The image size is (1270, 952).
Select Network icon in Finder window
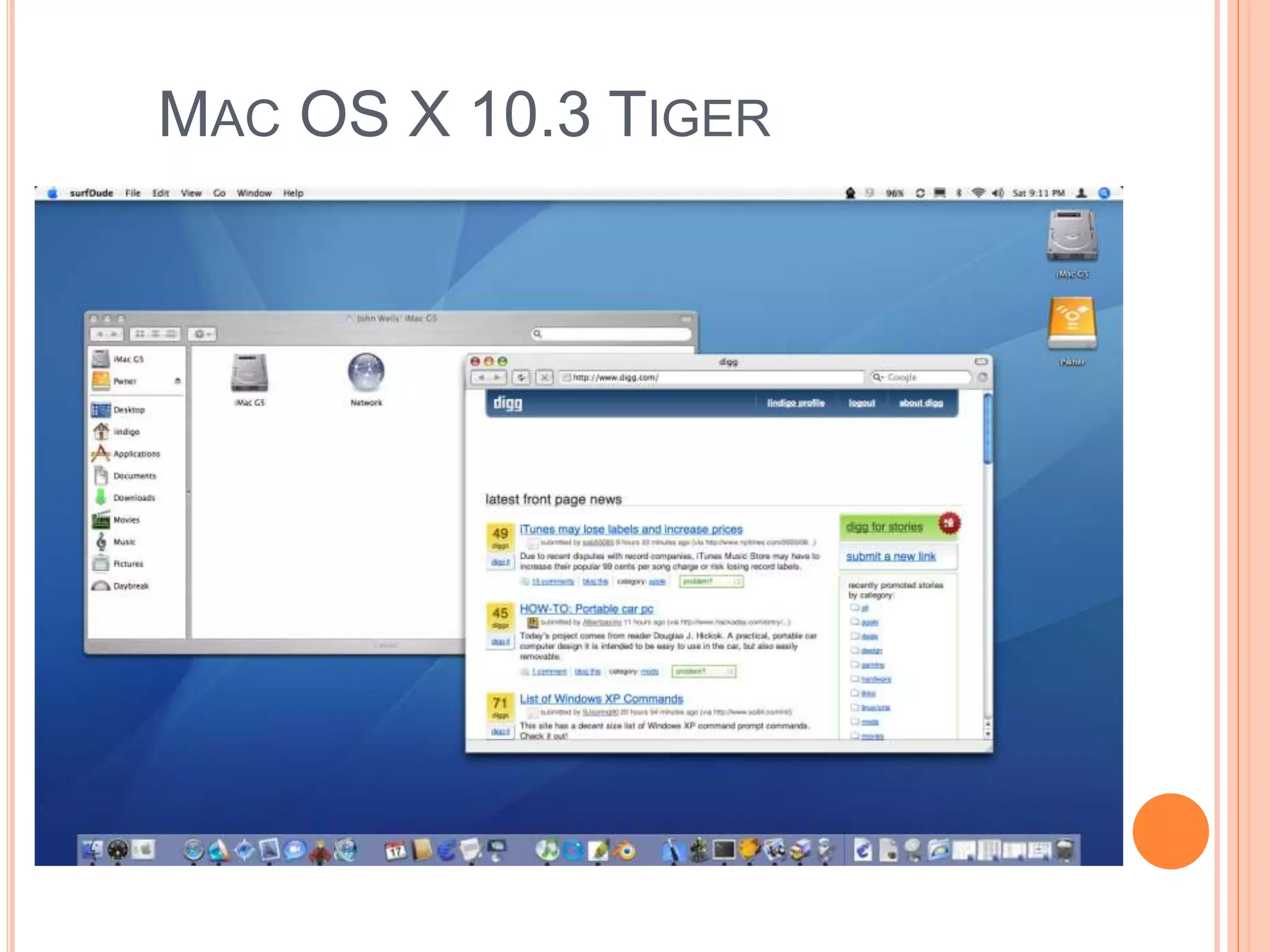point(366,379)
